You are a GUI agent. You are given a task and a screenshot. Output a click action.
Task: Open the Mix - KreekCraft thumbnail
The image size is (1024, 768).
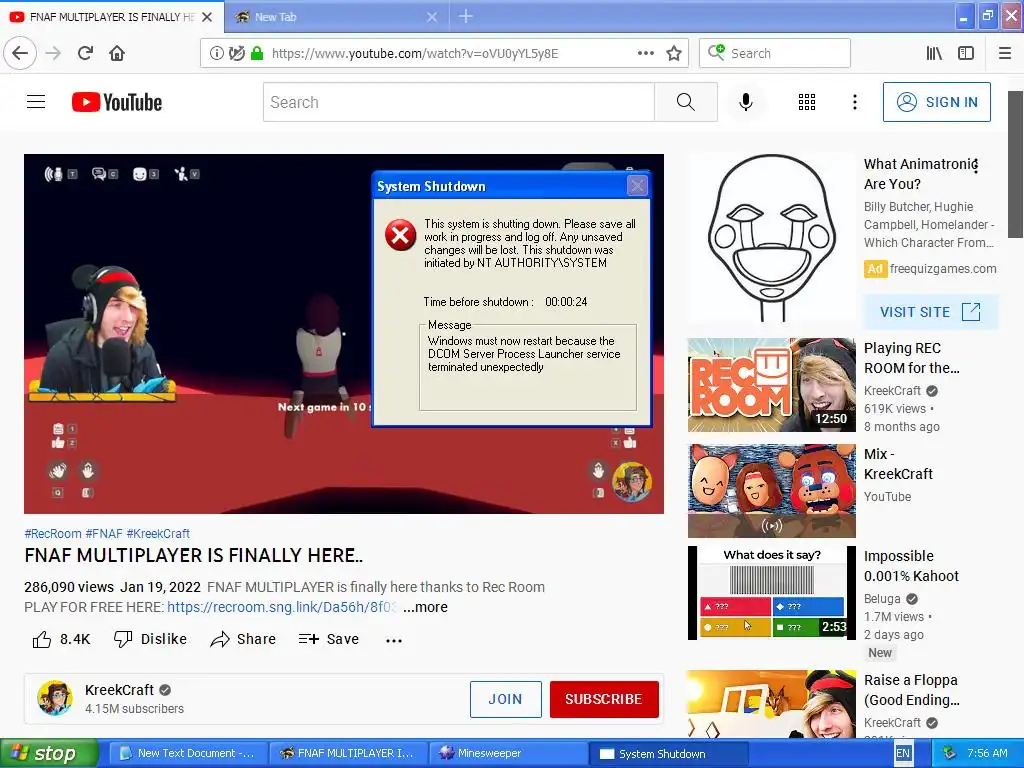pos(771,491)
